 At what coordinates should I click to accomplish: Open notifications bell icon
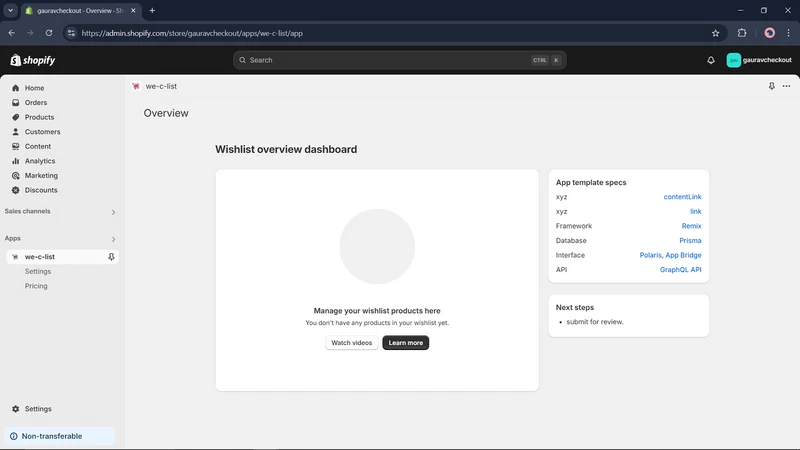coord(711,60)
